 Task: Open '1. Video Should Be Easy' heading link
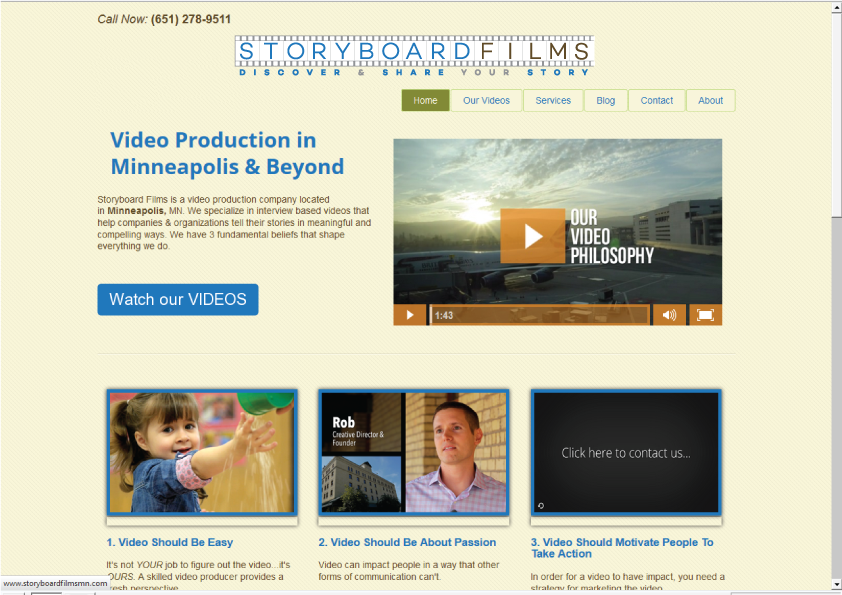tap(170, 542)
